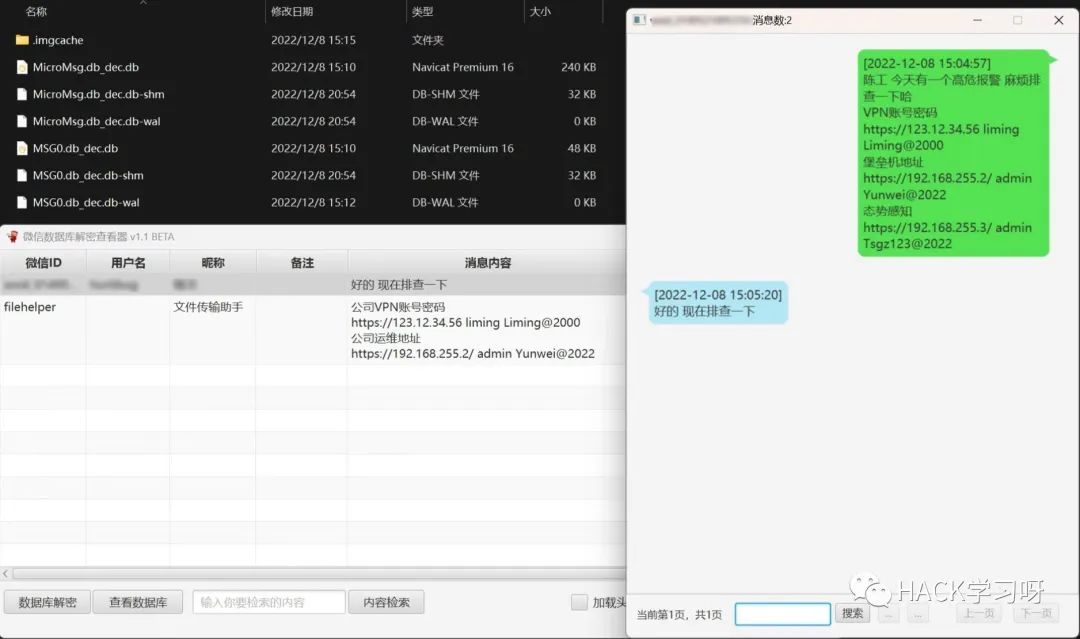This screenshot has height=639, width=1080.
Task: Click the MicroMsg.db_dec.db-shm file icon
Action: 22,94
